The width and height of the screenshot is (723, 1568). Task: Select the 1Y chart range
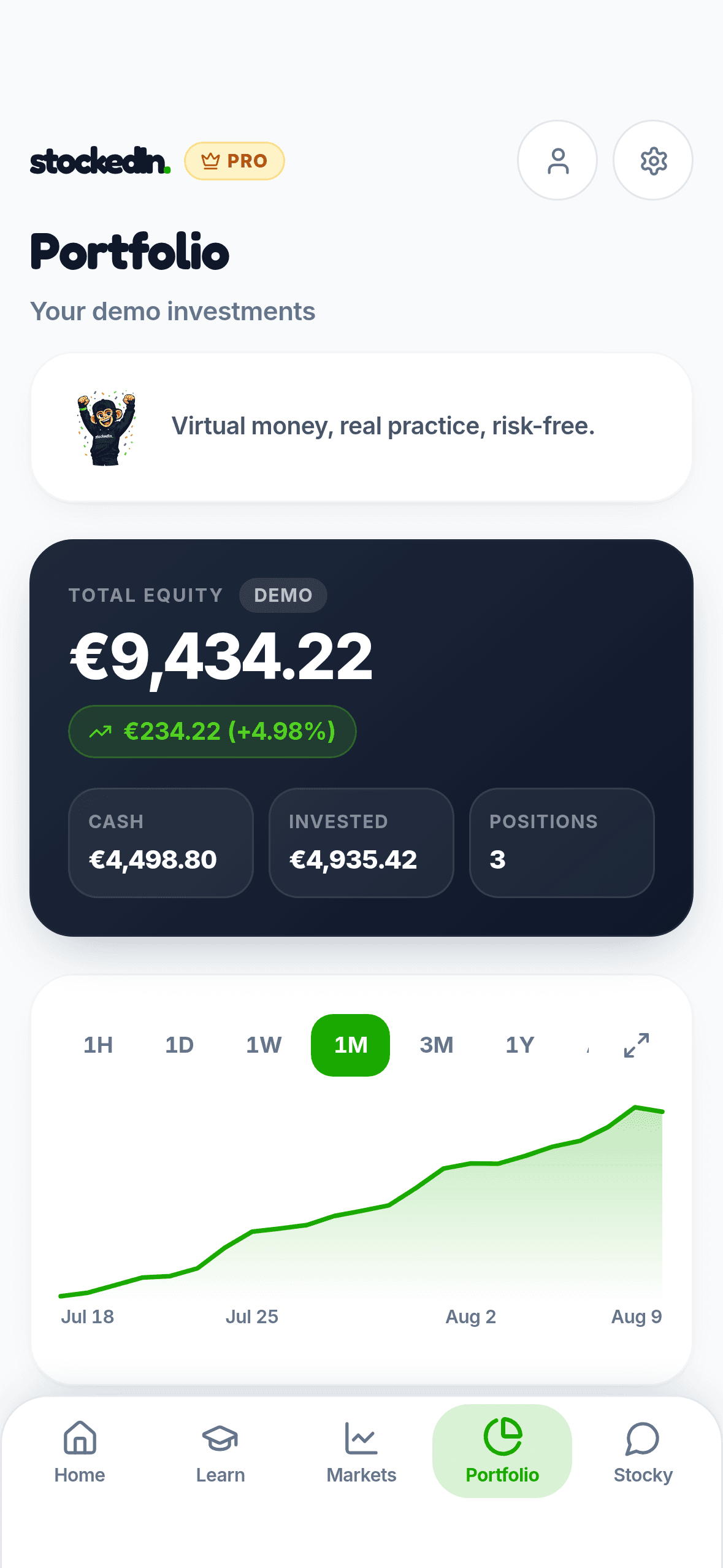tap(520, 1045)
